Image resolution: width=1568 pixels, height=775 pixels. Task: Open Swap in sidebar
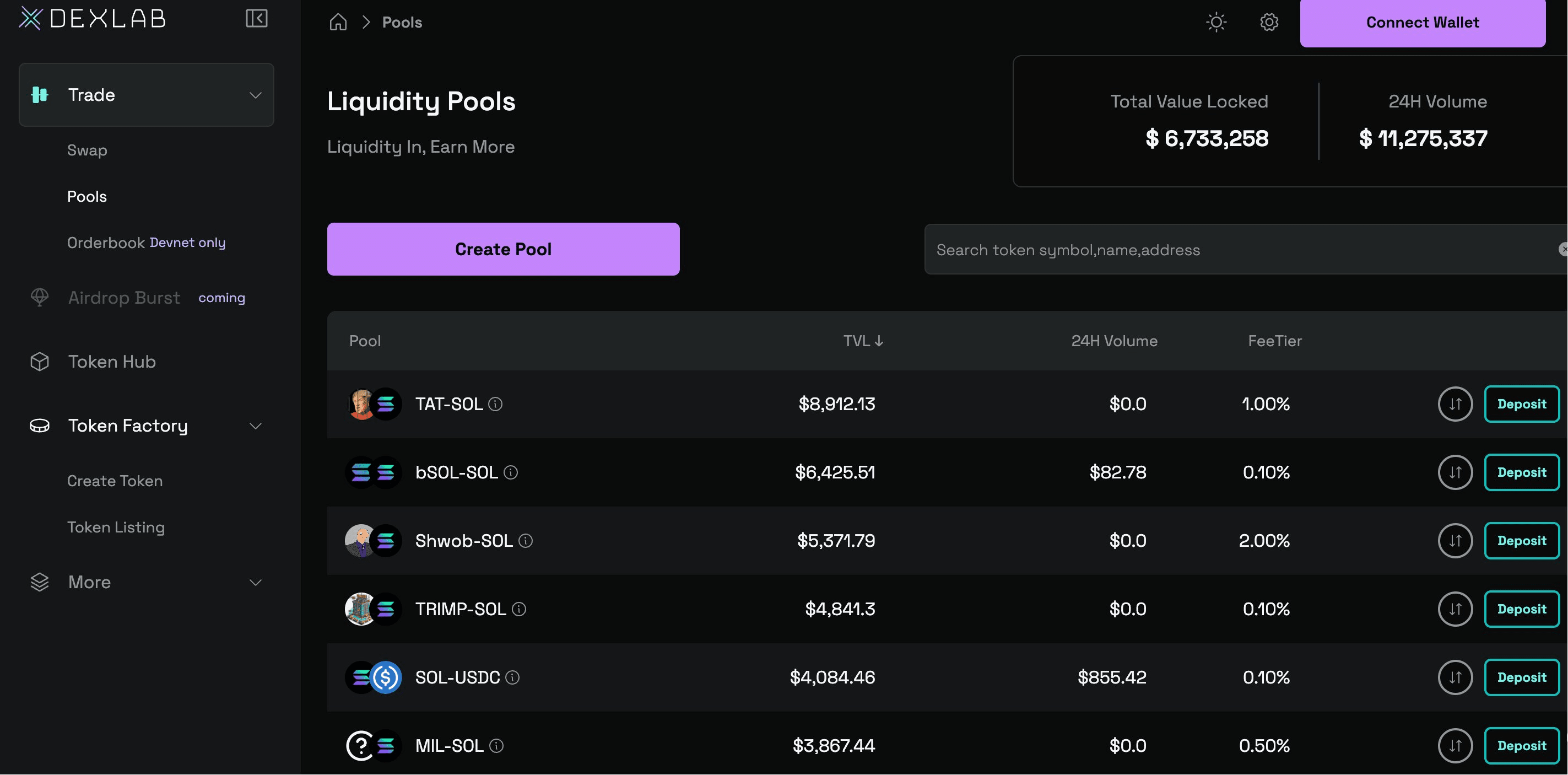[x=87, y=150]
